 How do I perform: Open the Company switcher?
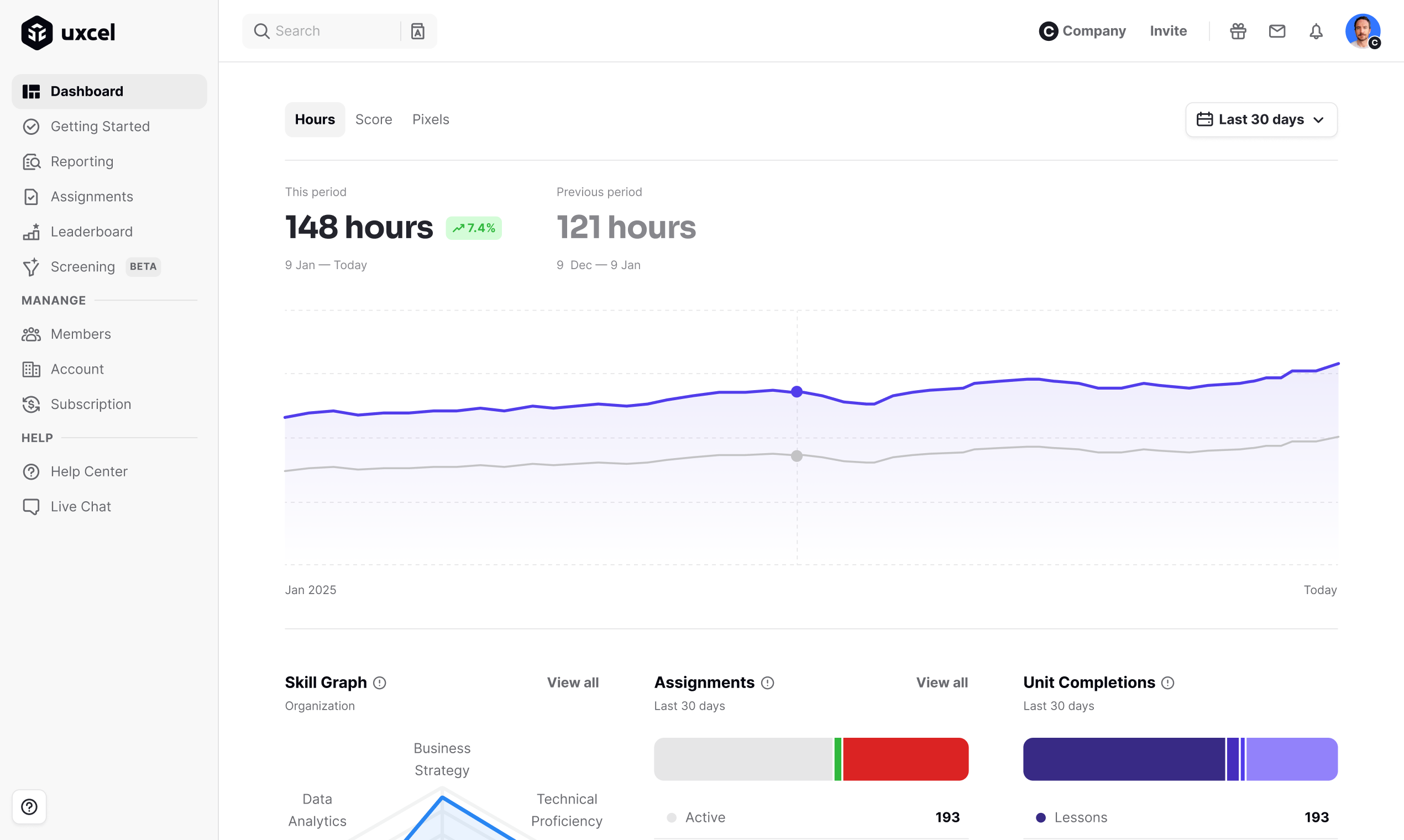[x=1082, y=31]
